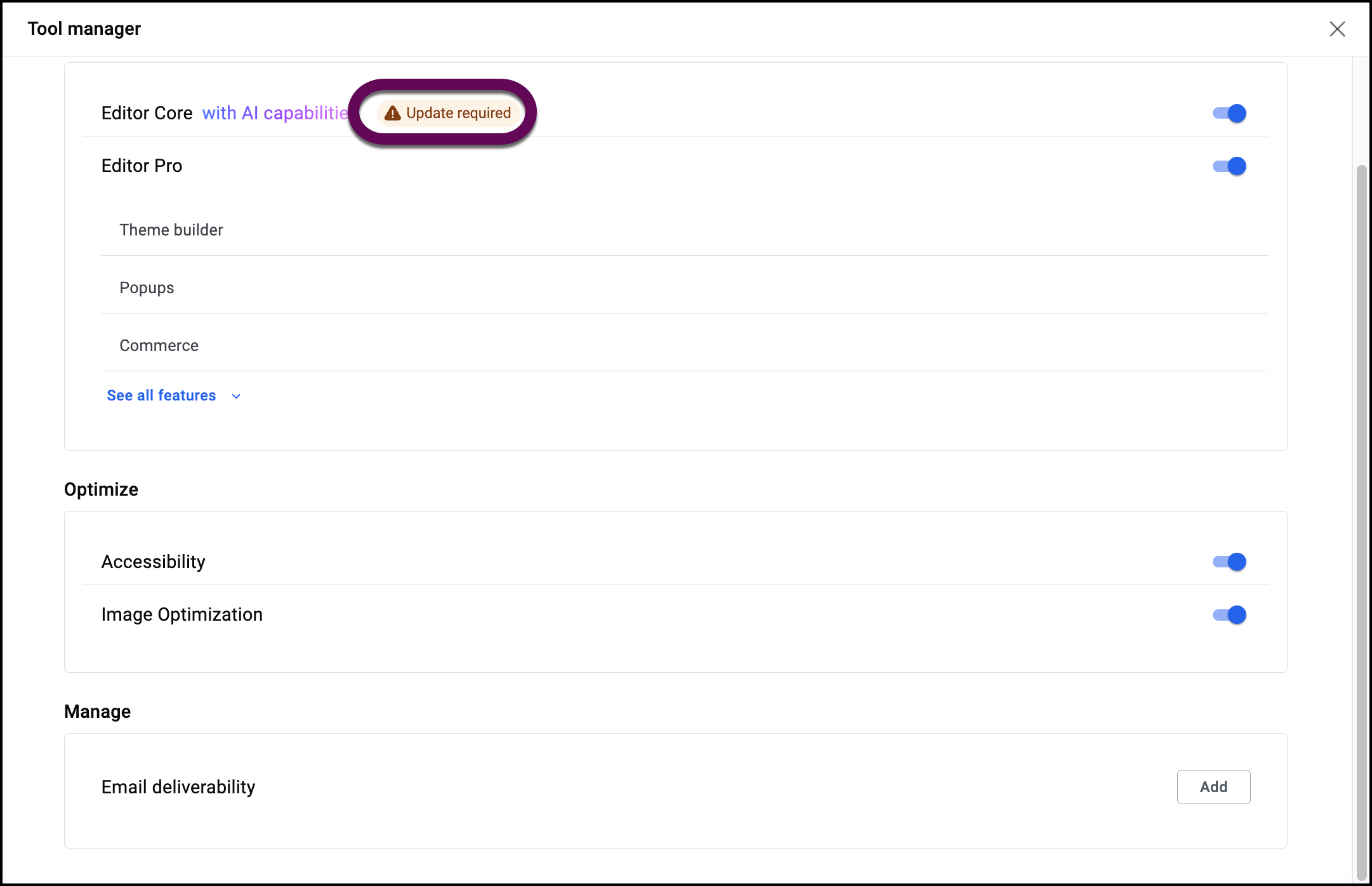The height and width of the screenshot is (886, 1372).
Task: Add the Email deliverability tool
Action: (x=1213, y=787)
